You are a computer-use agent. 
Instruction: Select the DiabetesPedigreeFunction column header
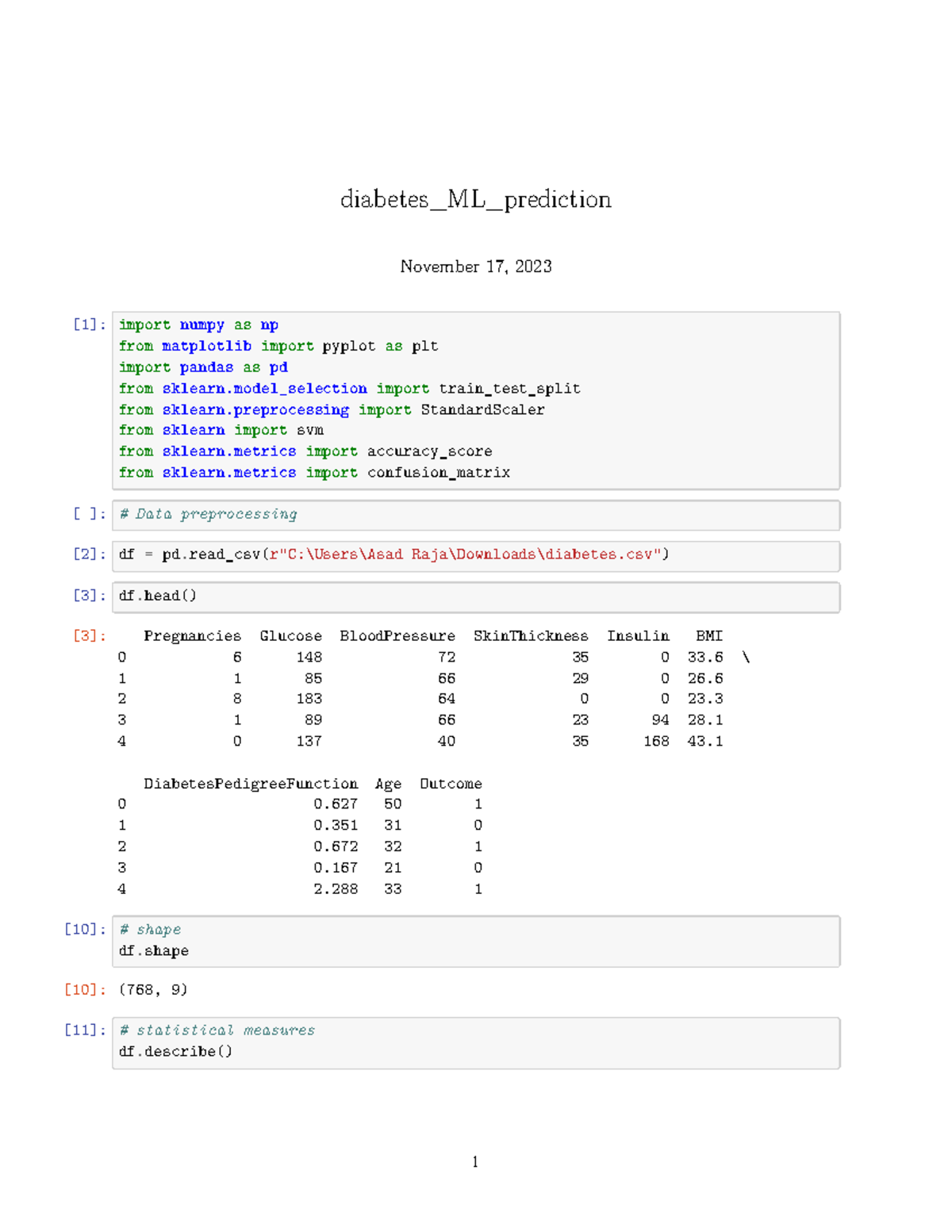point(250,784)
